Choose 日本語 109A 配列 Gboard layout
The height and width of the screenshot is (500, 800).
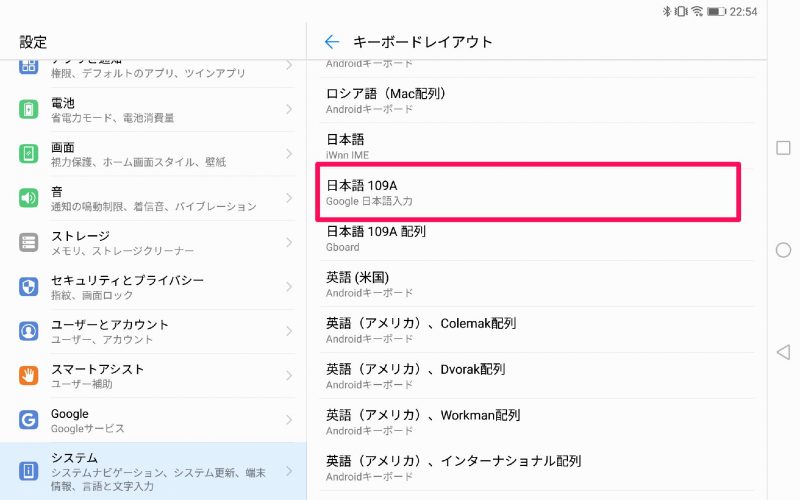tap(537, 238)
